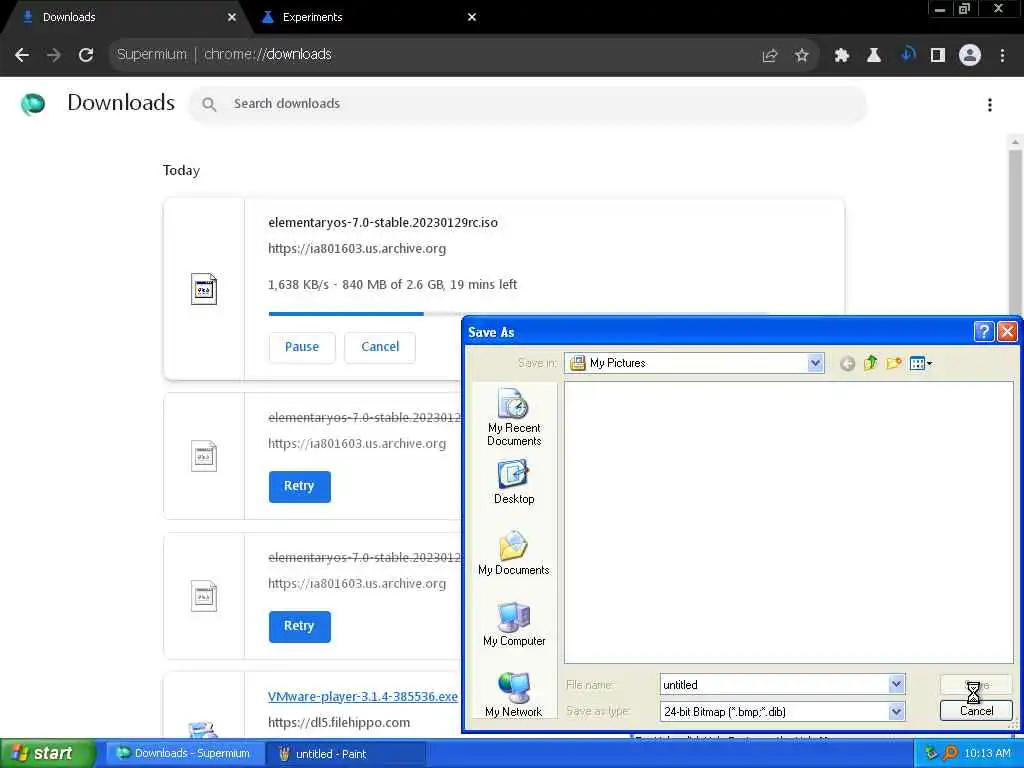Screen dimensions: 1024x768
Task: Select My Documents in places bar
Action: pos(514,553)
